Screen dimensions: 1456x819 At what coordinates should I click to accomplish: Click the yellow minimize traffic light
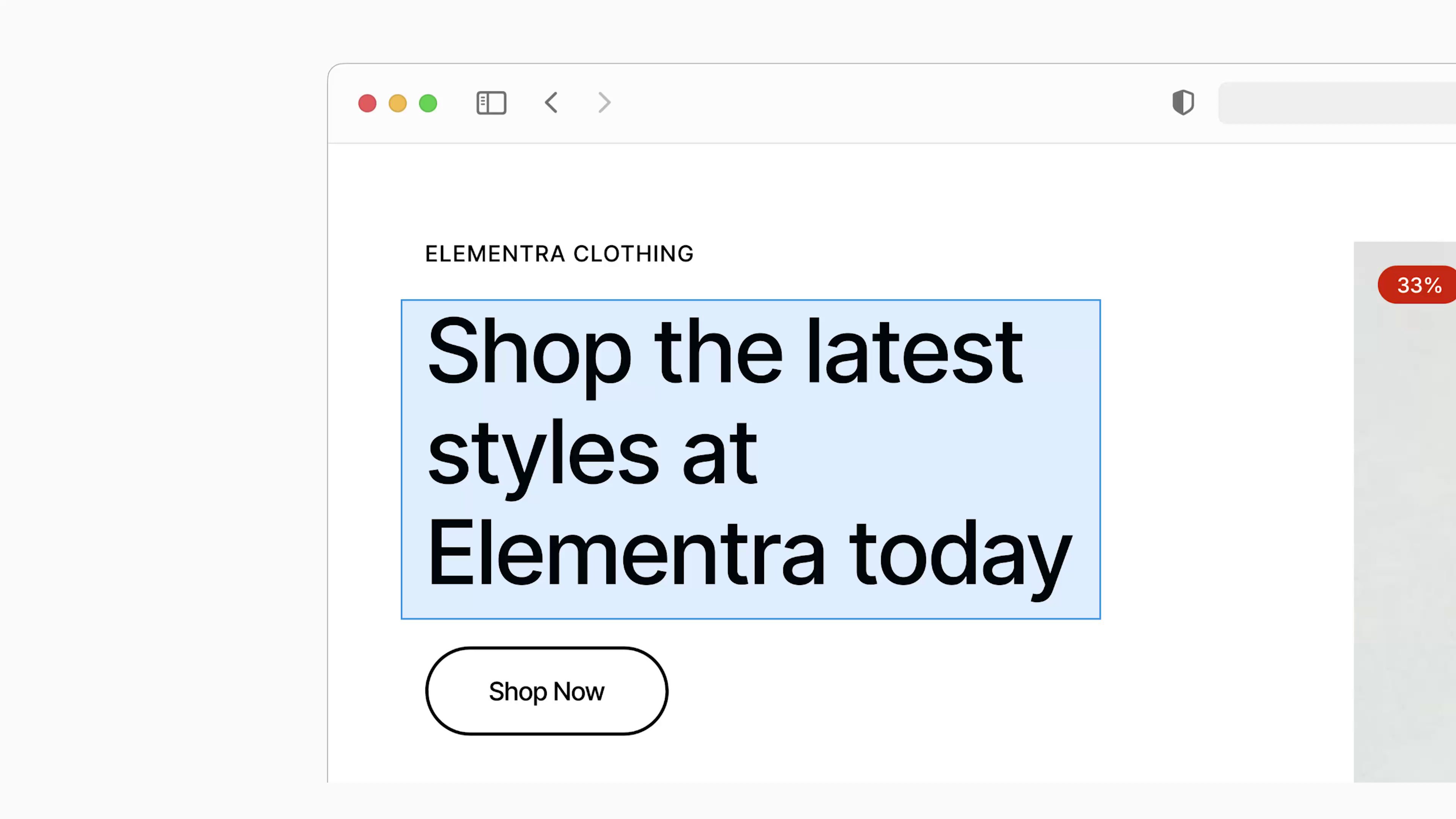click(x=397, y=103)
